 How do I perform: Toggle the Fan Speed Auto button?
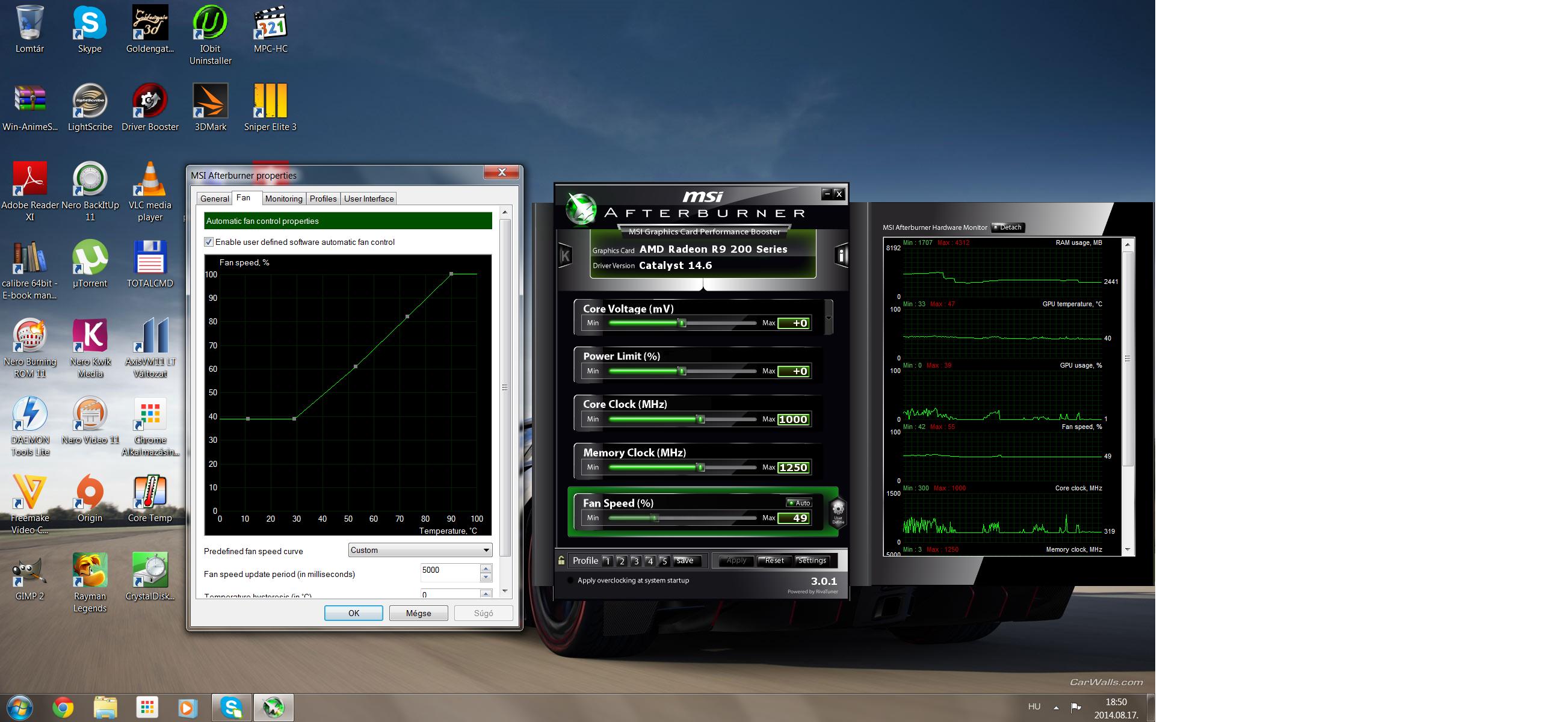pos(798,503)
